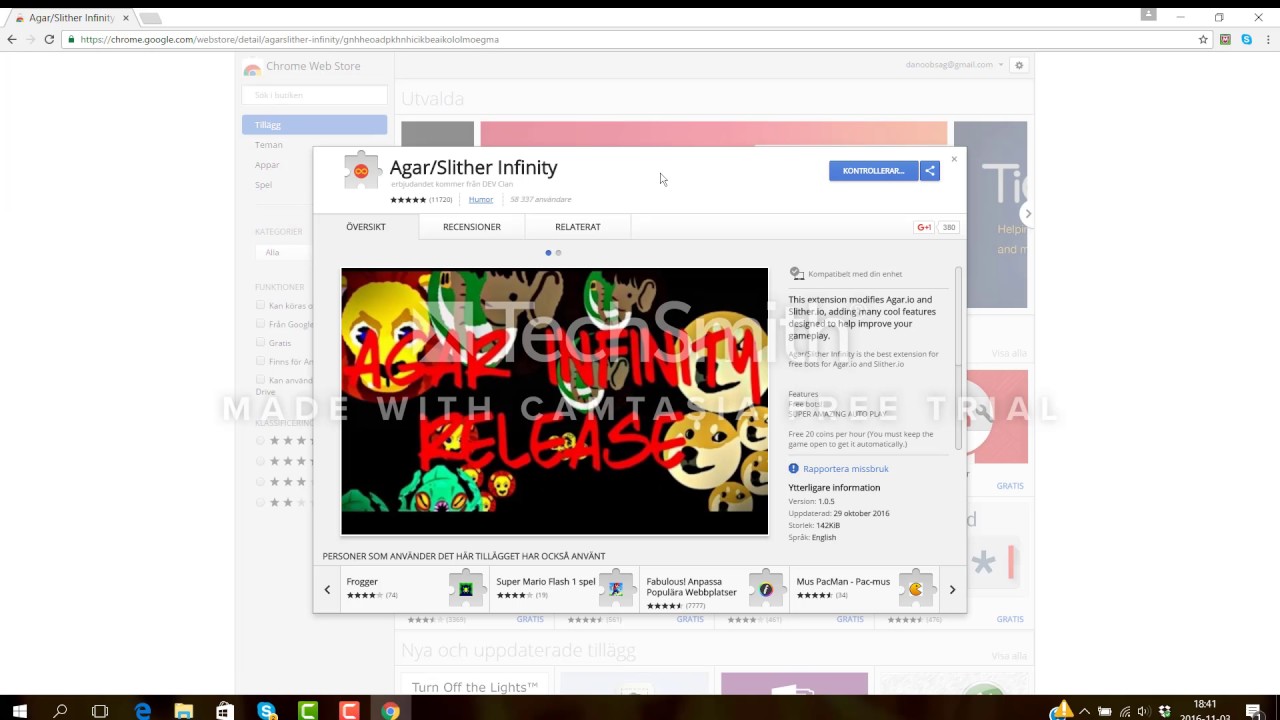
Task: Open Skype from the taskbar
Action: [x=266, y=711]
